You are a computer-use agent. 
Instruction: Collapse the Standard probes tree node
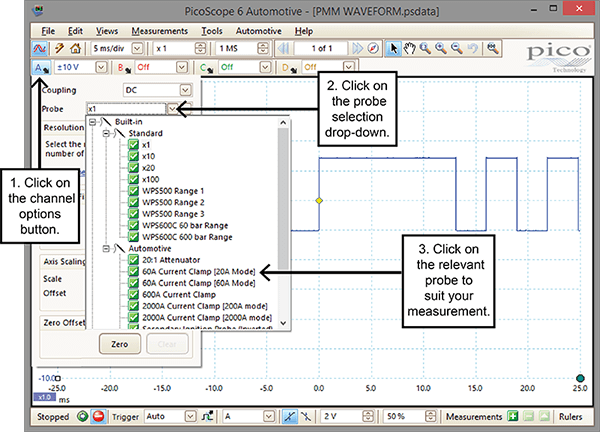[x=106, y=134]
